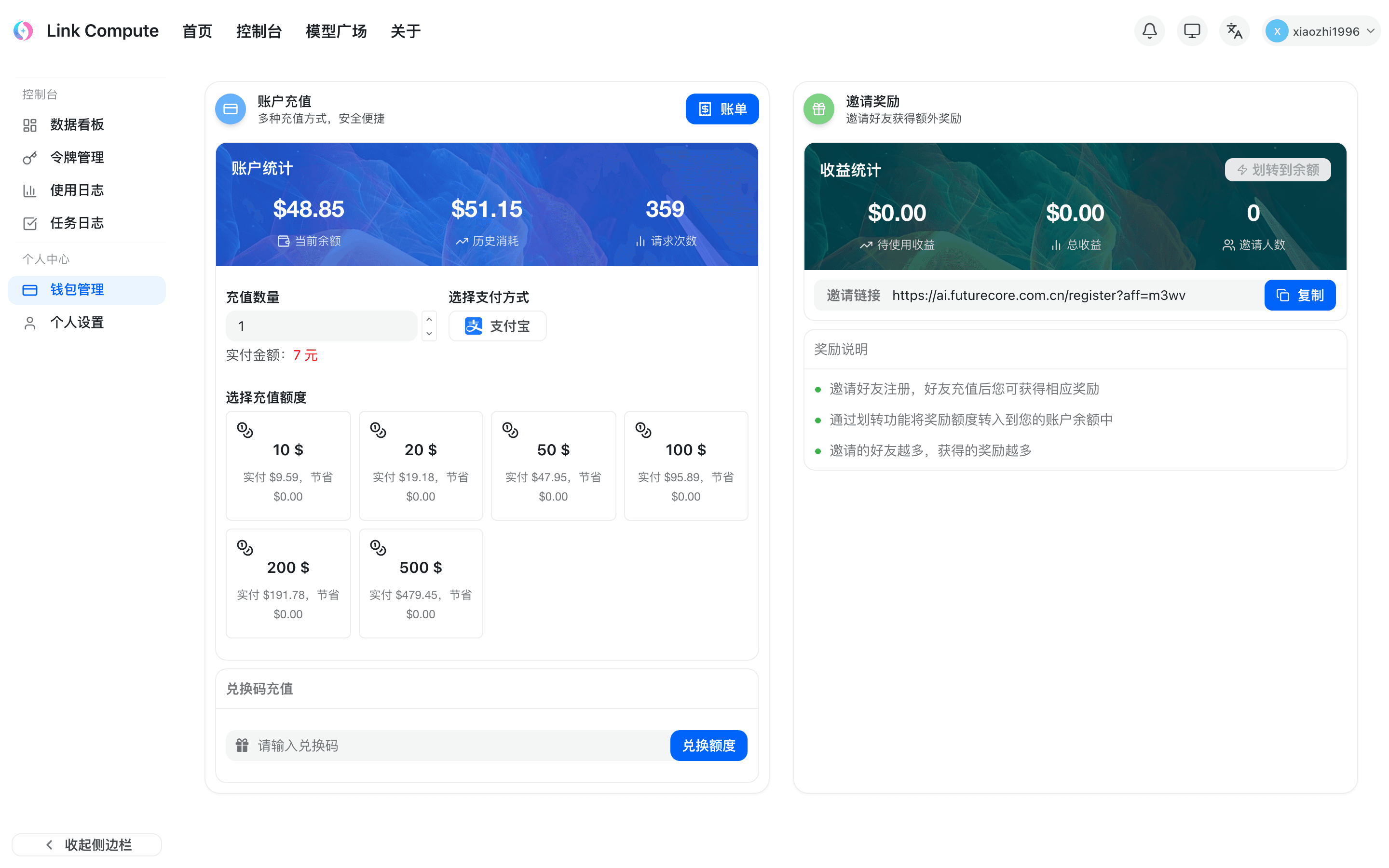
Task: Click the $51.15 historical consumption value
Action: [487, 209]
